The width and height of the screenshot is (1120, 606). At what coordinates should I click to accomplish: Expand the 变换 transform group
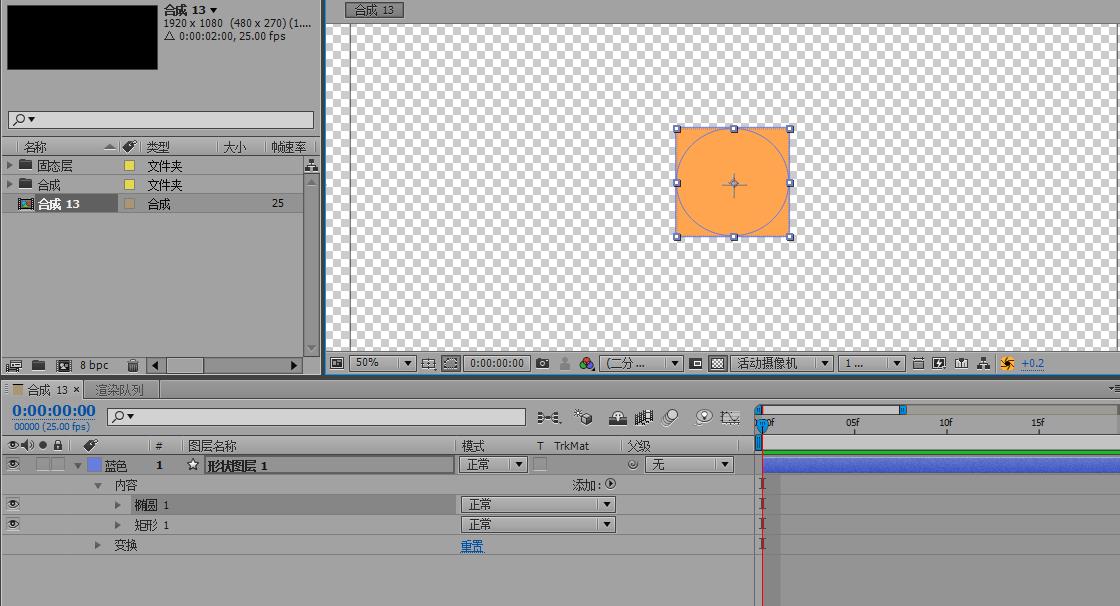[x=98, y=545]
